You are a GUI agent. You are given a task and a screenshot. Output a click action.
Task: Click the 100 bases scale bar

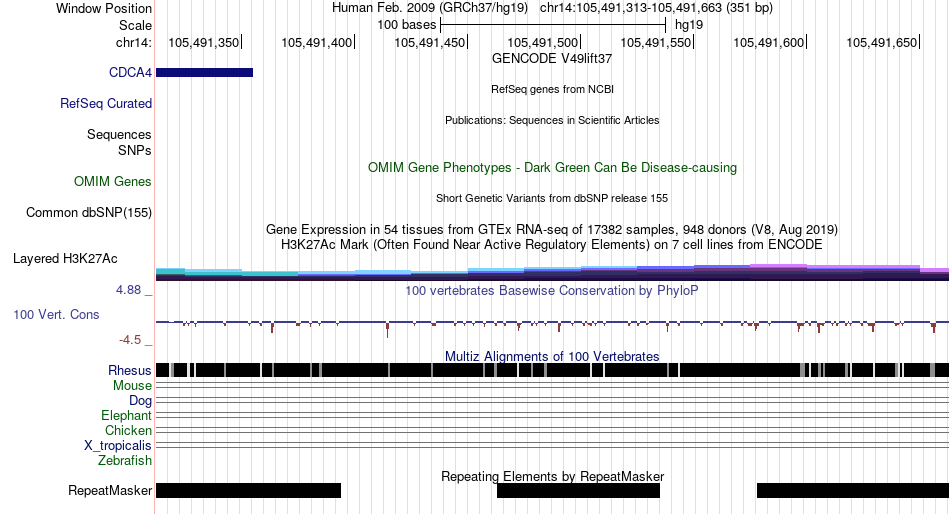(553, 25)
